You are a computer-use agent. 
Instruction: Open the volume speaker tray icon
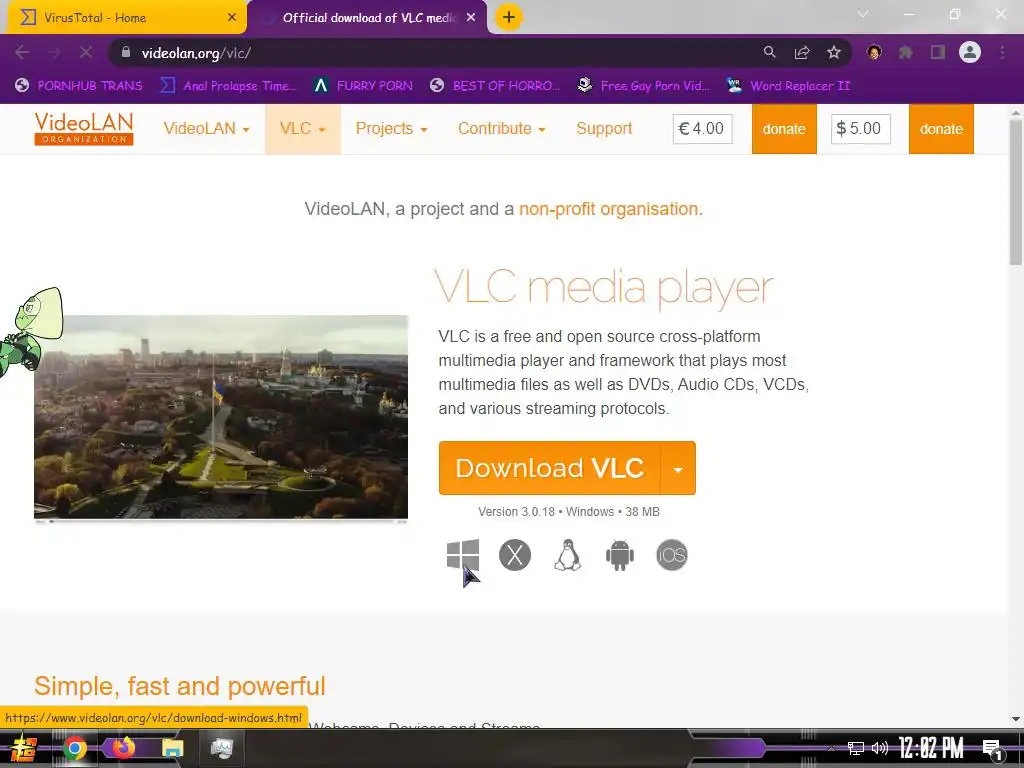tap(880, 748)
